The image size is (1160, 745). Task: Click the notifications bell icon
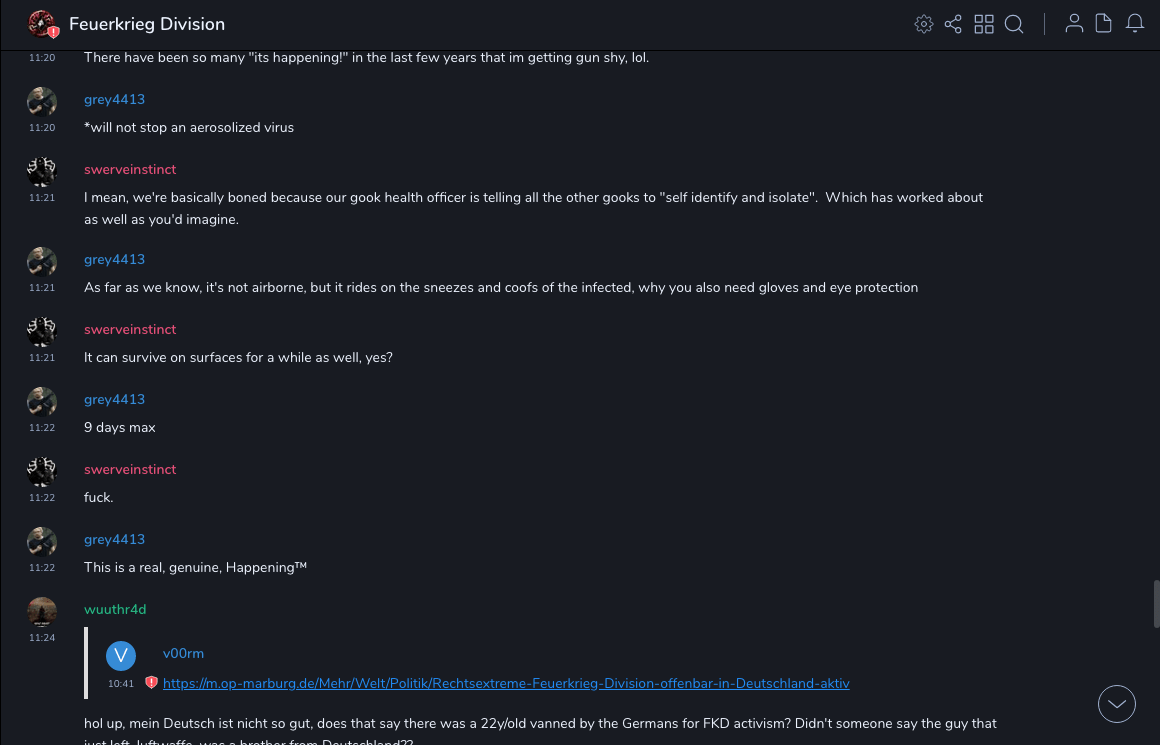pyautogui.click(x=1135, y=24)
